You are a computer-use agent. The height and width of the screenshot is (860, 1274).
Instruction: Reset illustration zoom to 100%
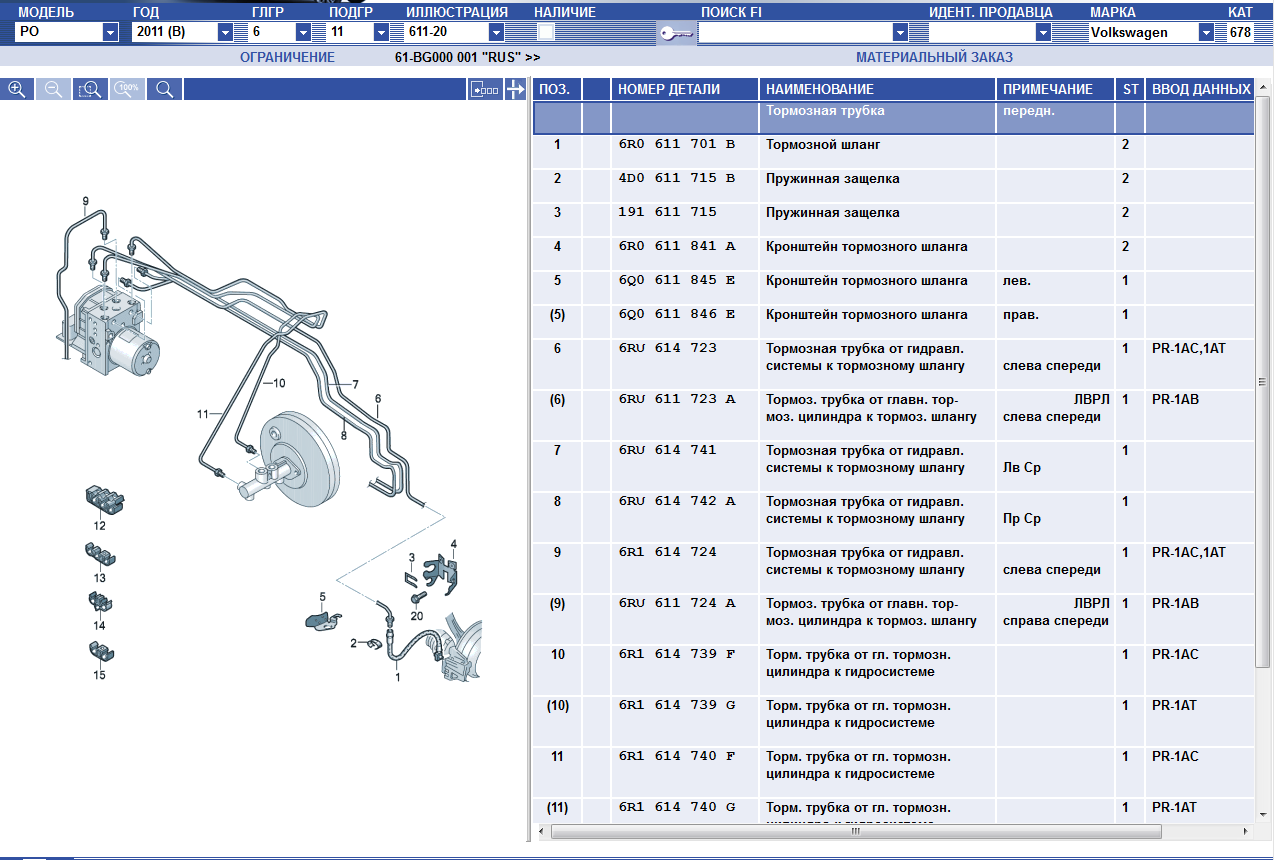tap(127, 89)
